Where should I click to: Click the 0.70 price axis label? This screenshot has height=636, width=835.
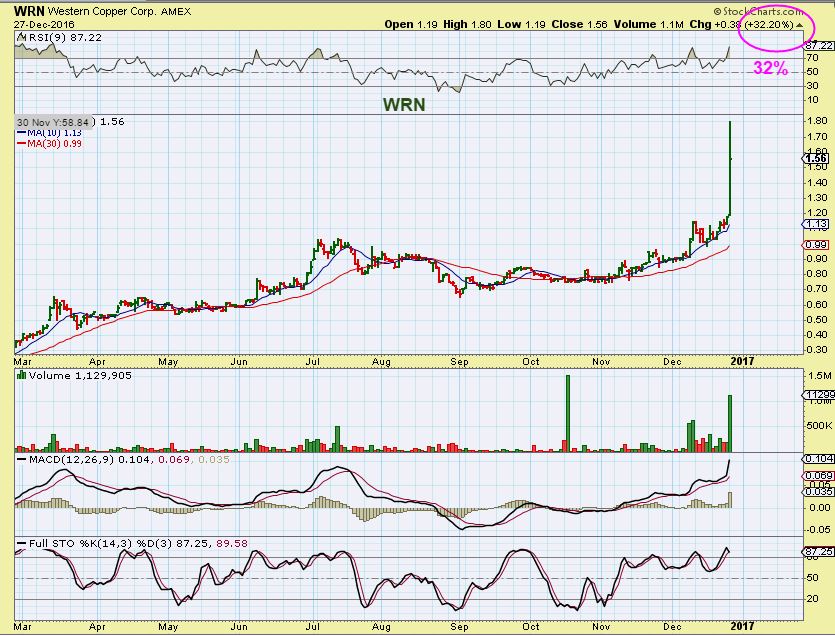click(817, 289)
